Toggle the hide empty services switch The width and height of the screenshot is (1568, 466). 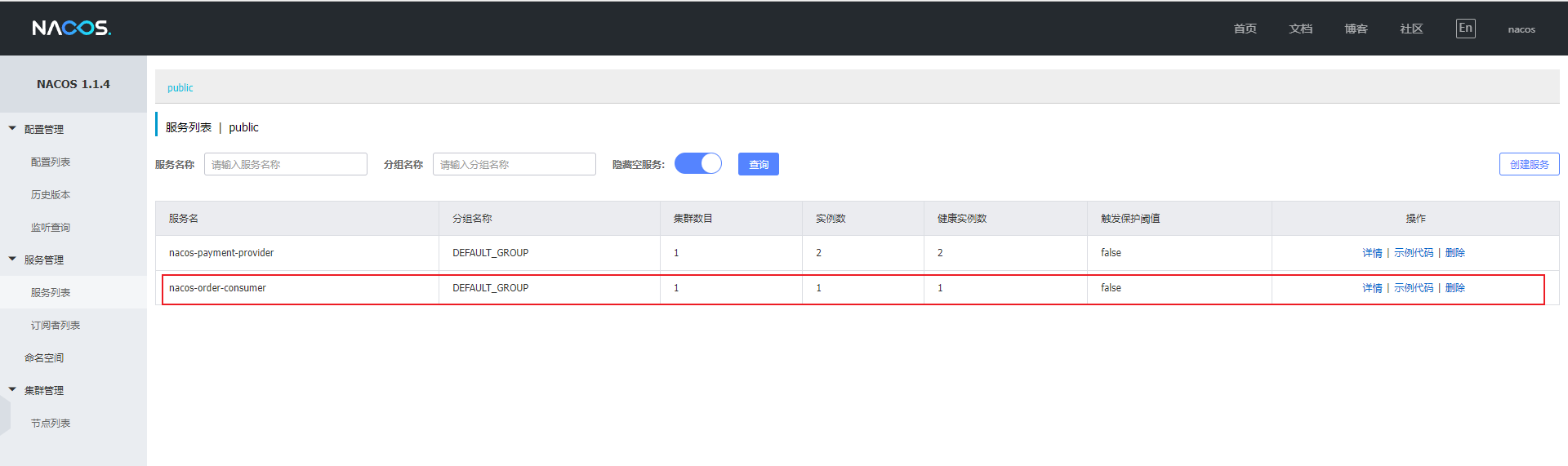pyautogui.click(x=698, y=164)
